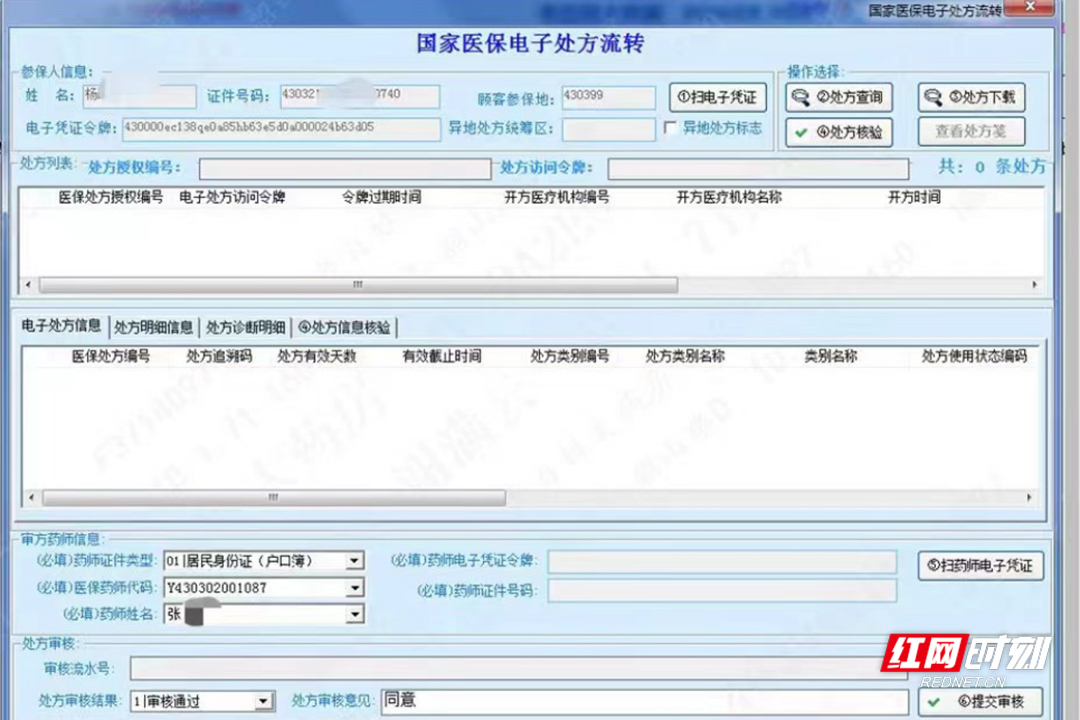Open the 药师证件类型 dropdown

click(355, 560)
